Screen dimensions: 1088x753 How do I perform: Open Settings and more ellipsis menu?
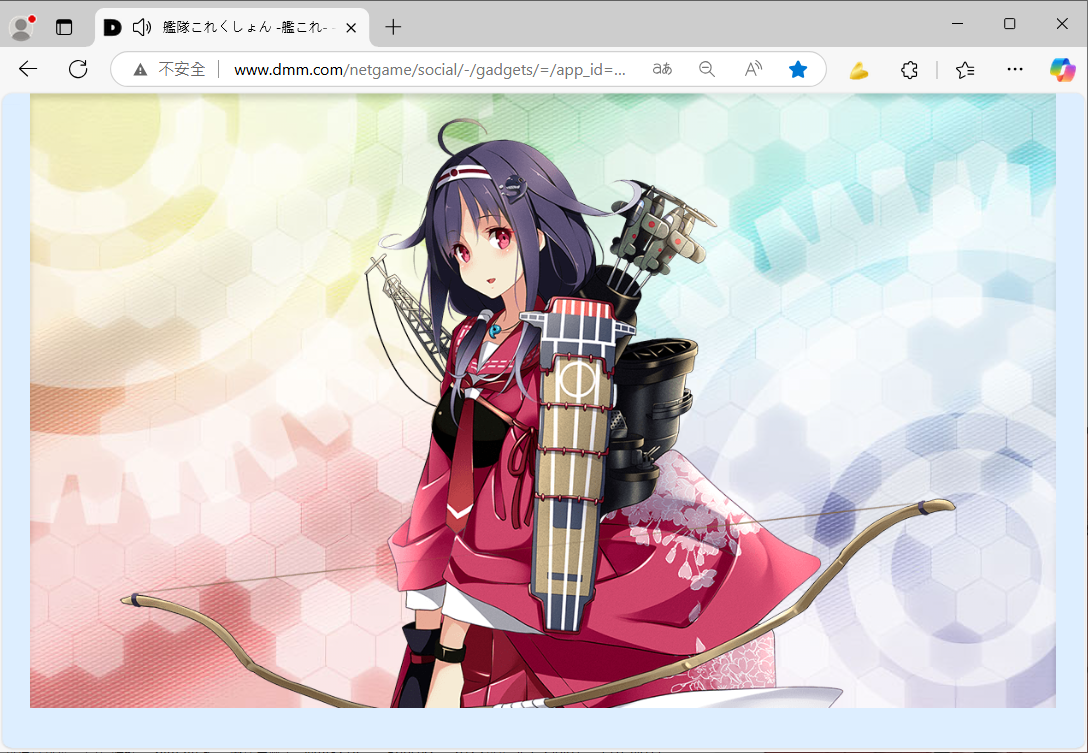point(1014,69)
